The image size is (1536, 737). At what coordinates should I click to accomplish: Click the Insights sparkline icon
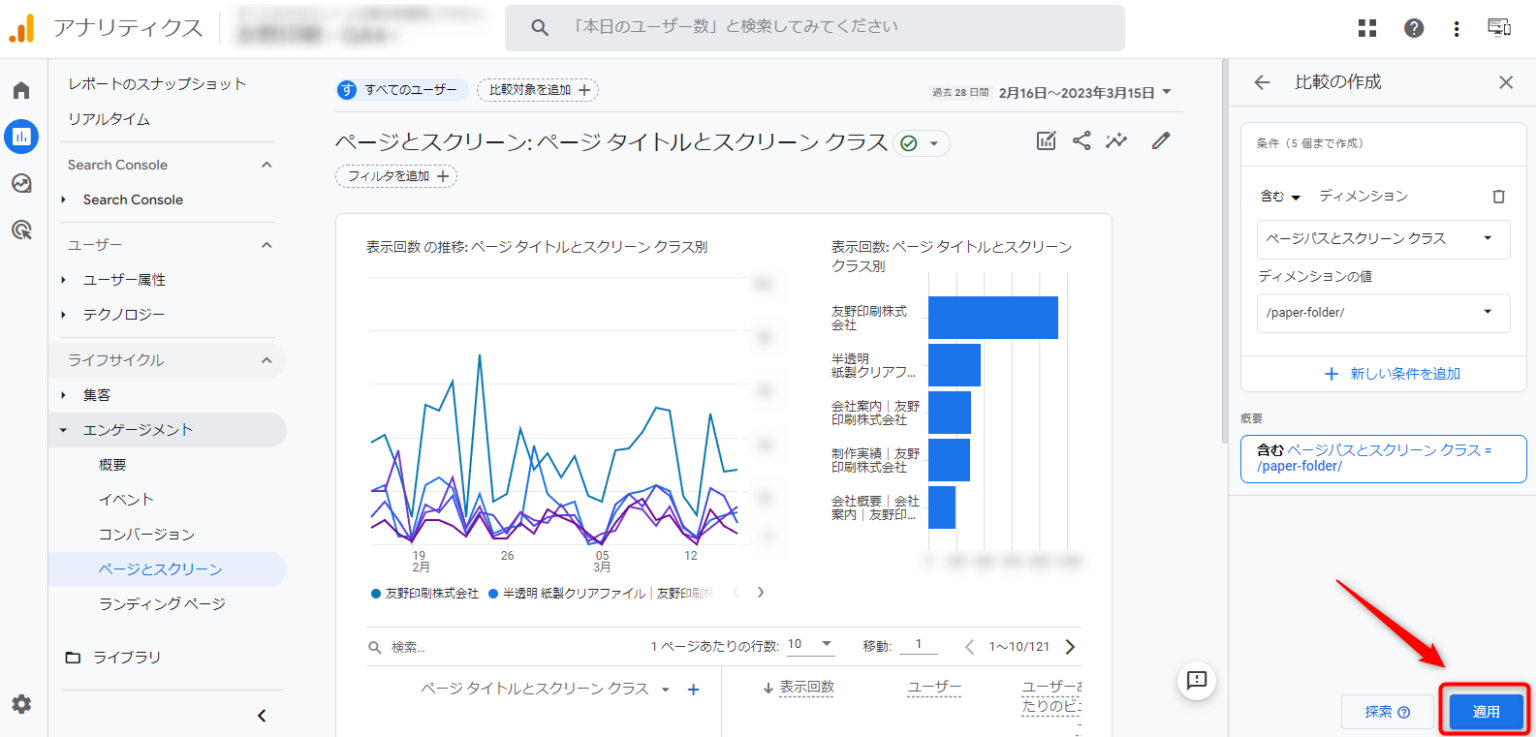(1117, 141)
